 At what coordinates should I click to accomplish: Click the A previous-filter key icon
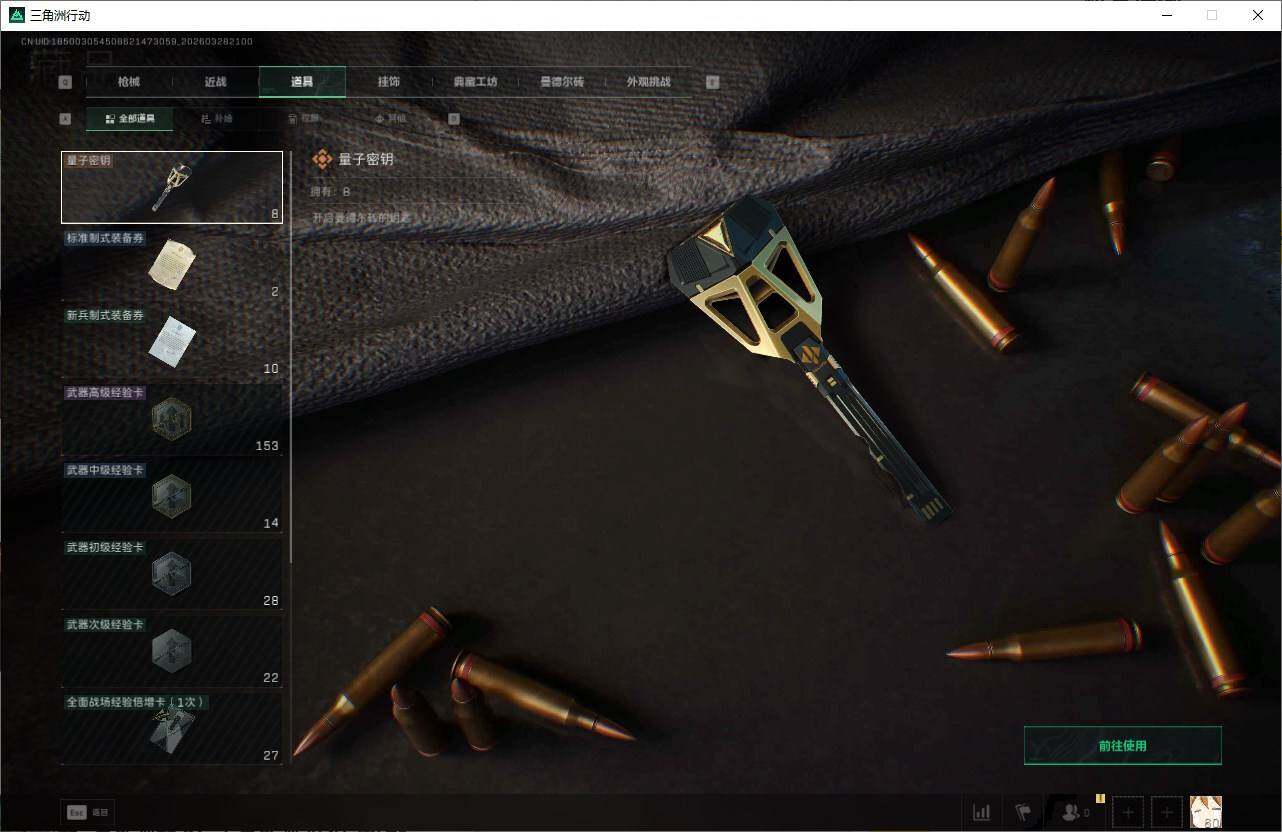pyautogui.click(x=66, y=119)
